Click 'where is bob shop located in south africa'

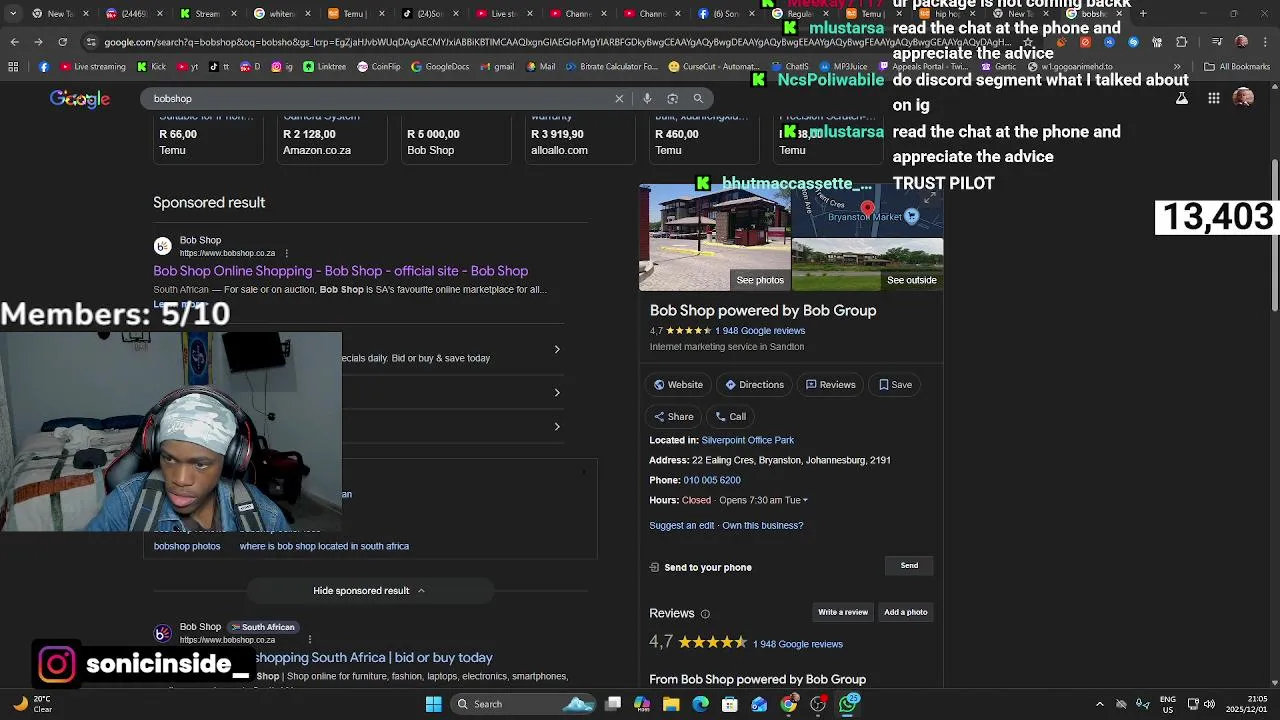pos(324,546)
